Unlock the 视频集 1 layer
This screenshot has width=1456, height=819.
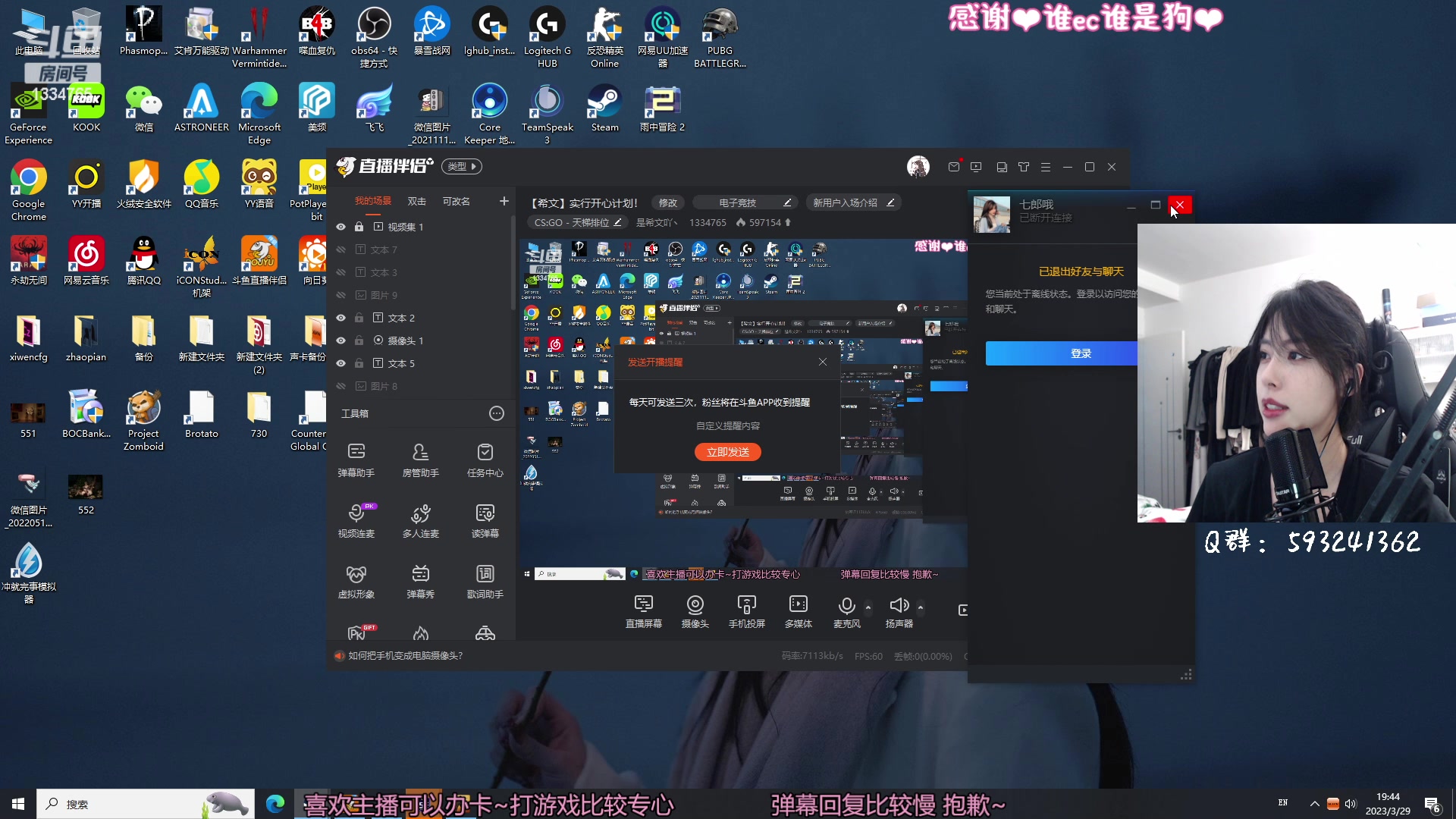point(359,227)
